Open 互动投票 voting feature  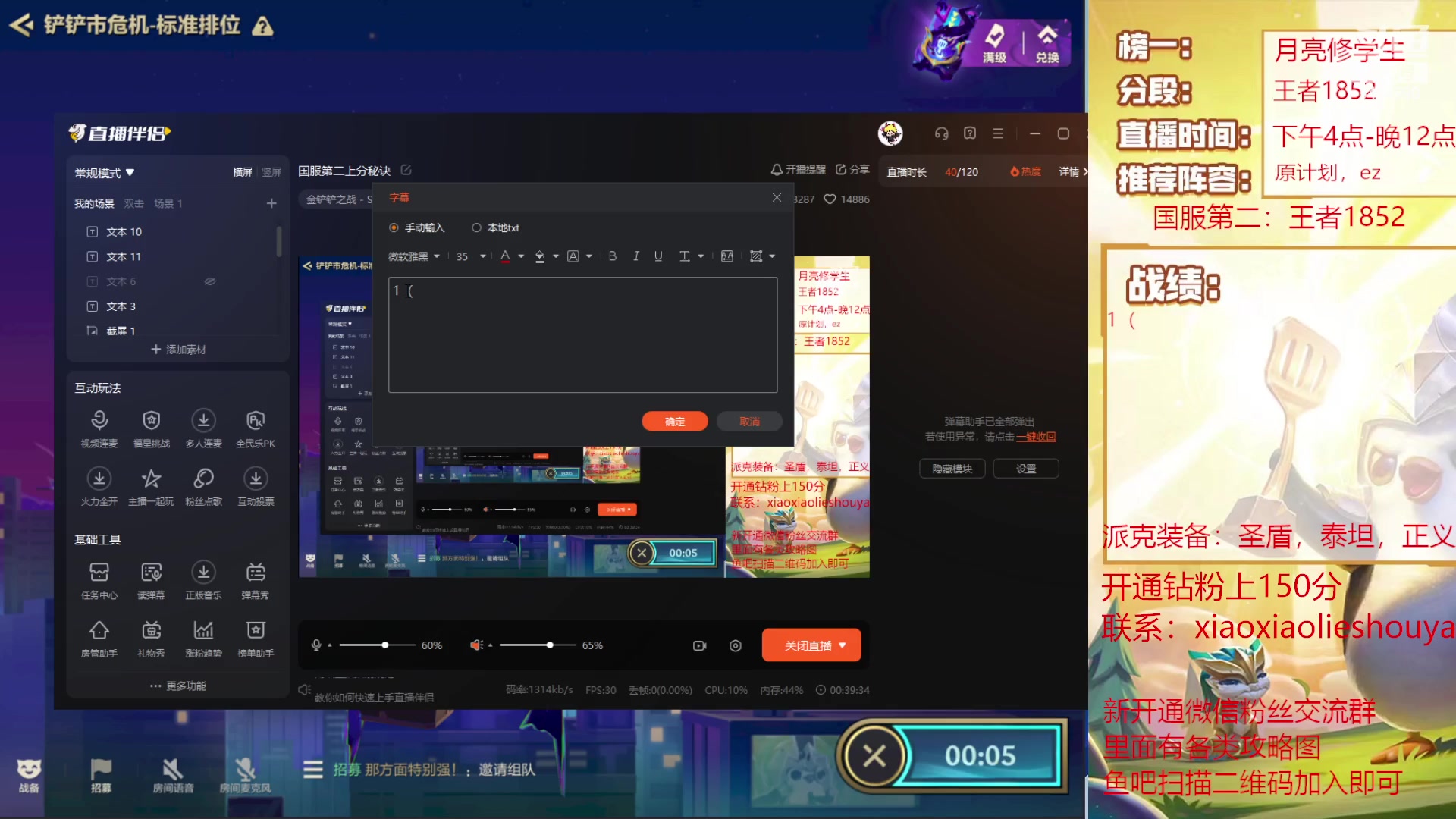click(x=256, y=487)
